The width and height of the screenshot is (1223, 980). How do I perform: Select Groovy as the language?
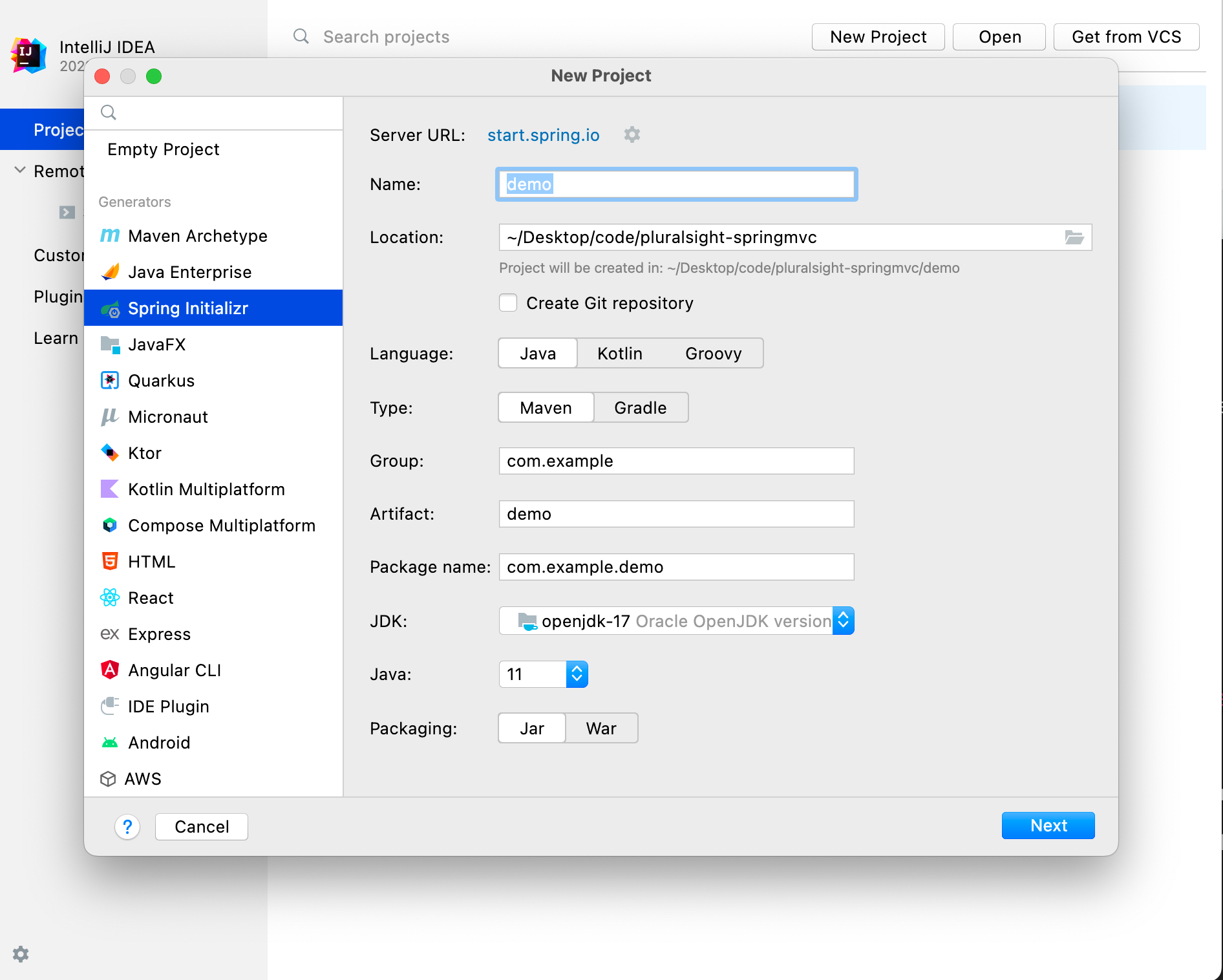[714, 354]
